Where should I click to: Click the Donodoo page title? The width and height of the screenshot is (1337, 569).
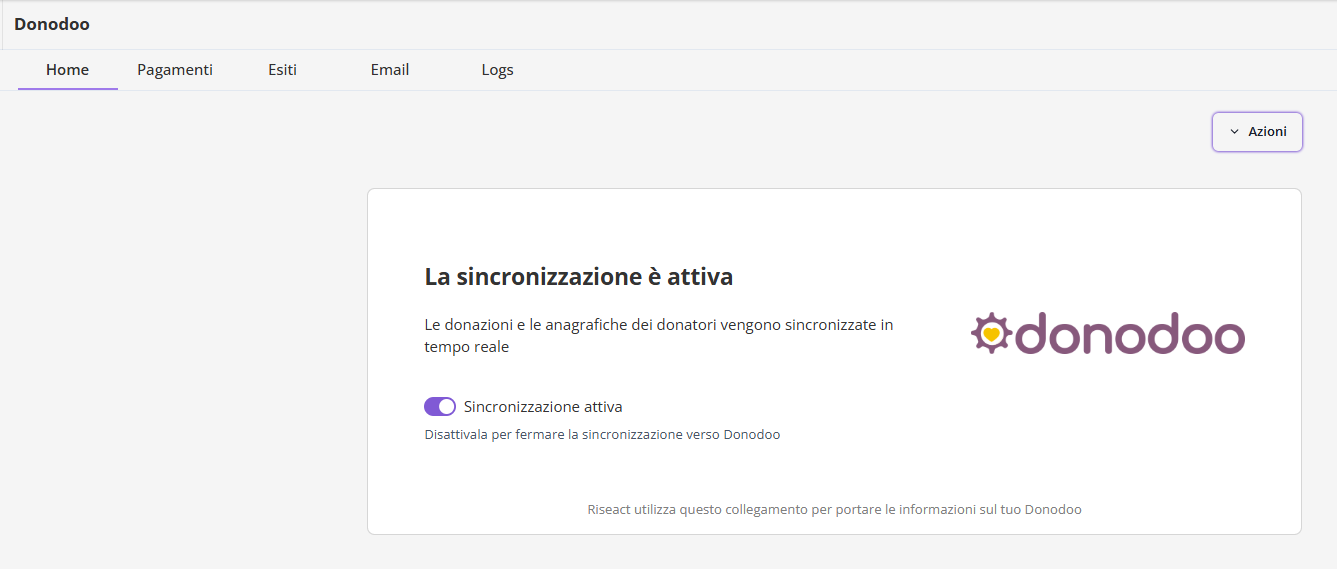tap(52, 24)
